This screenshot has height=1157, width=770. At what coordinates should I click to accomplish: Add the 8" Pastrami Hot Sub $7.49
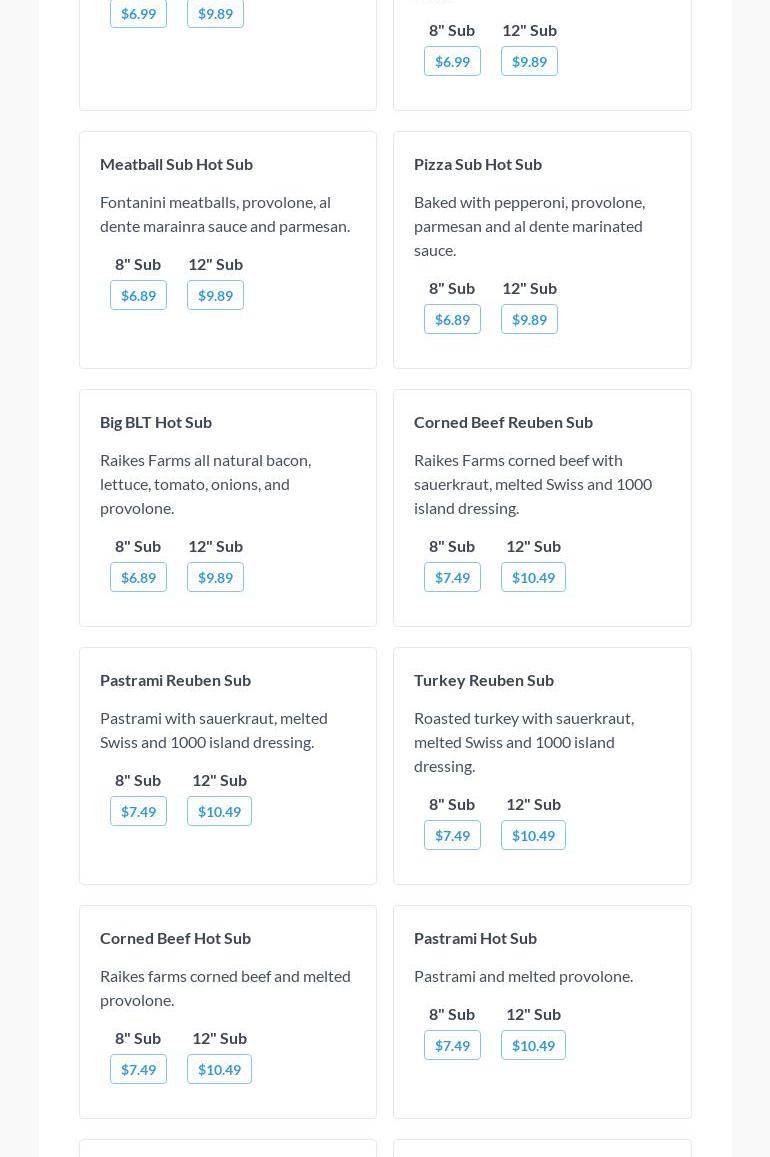click(452, 1045)
